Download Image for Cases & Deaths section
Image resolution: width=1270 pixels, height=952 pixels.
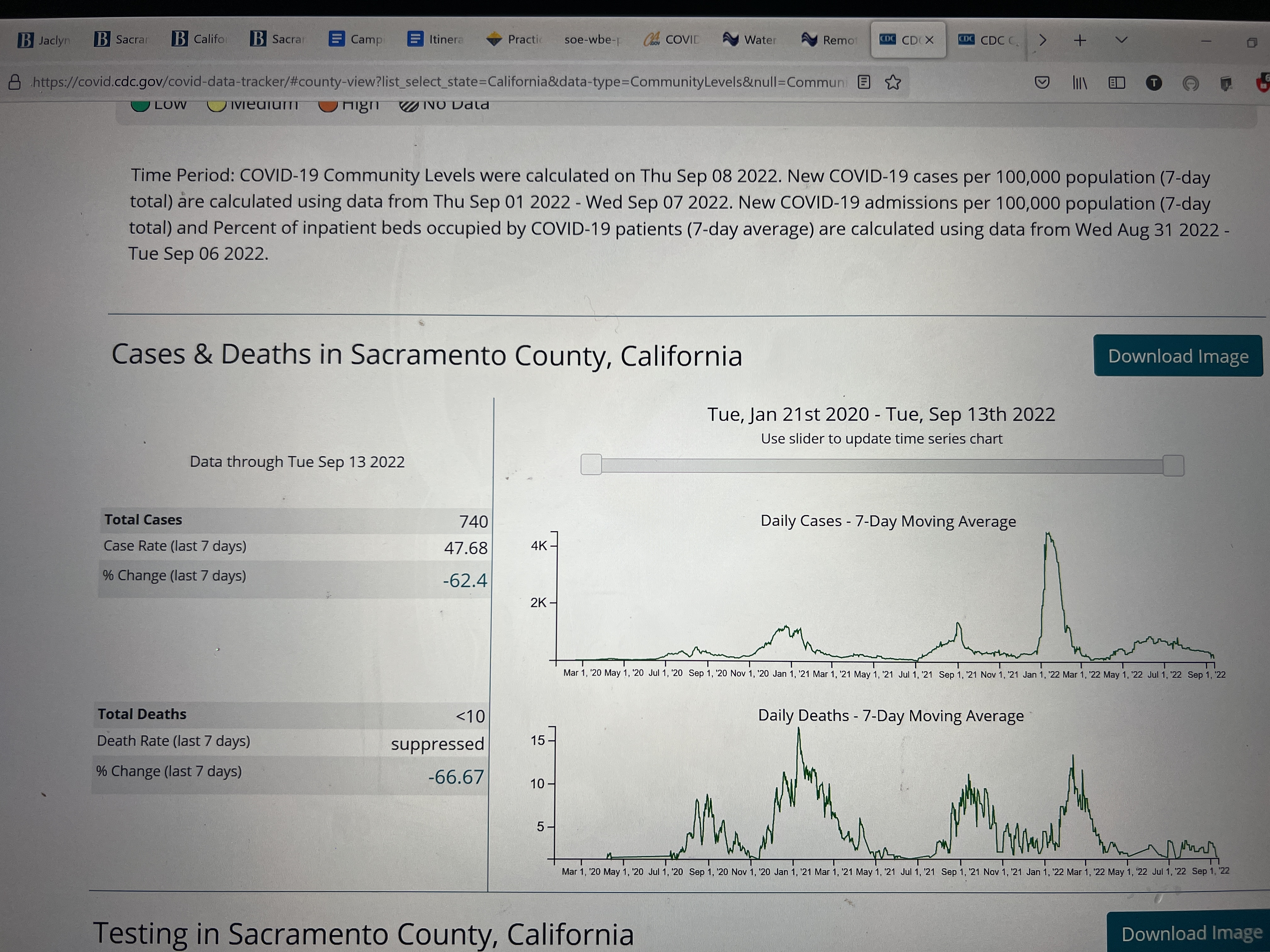[1178, 356]
